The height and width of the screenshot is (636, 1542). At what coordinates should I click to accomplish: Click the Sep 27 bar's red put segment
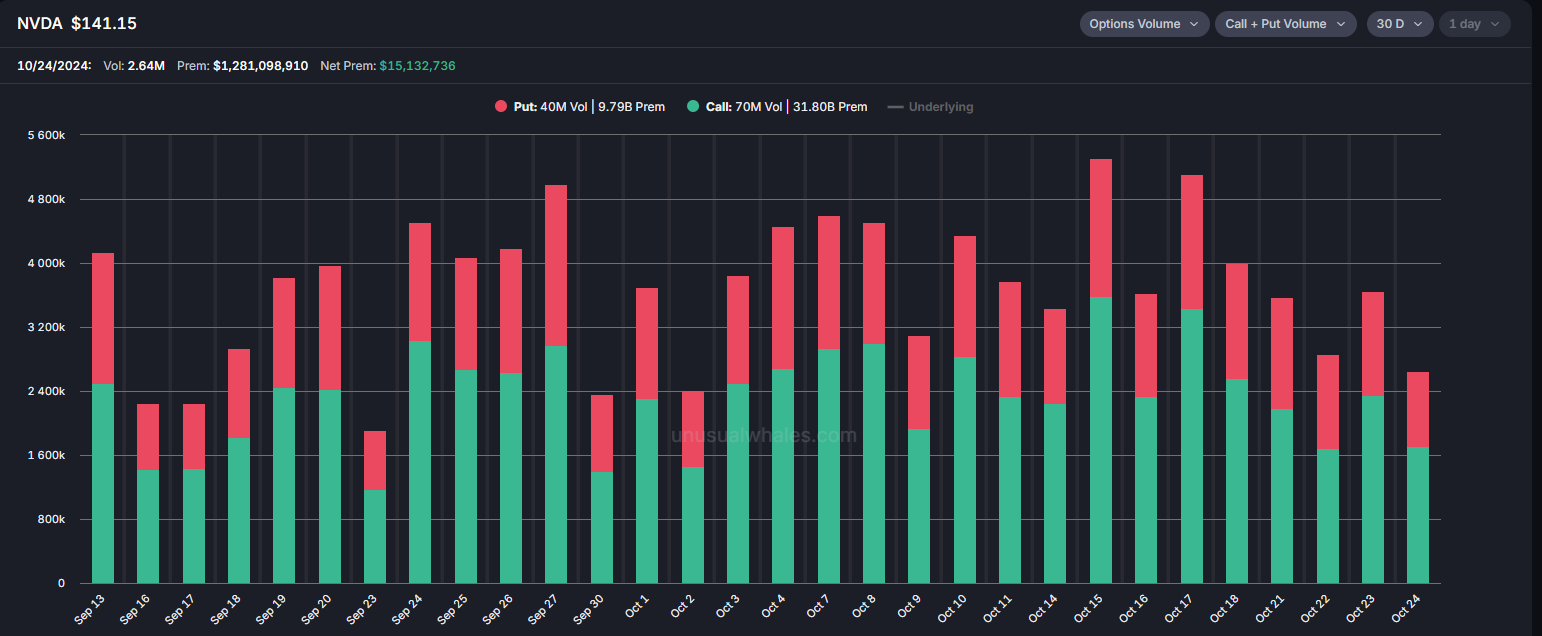click(556, 265)
